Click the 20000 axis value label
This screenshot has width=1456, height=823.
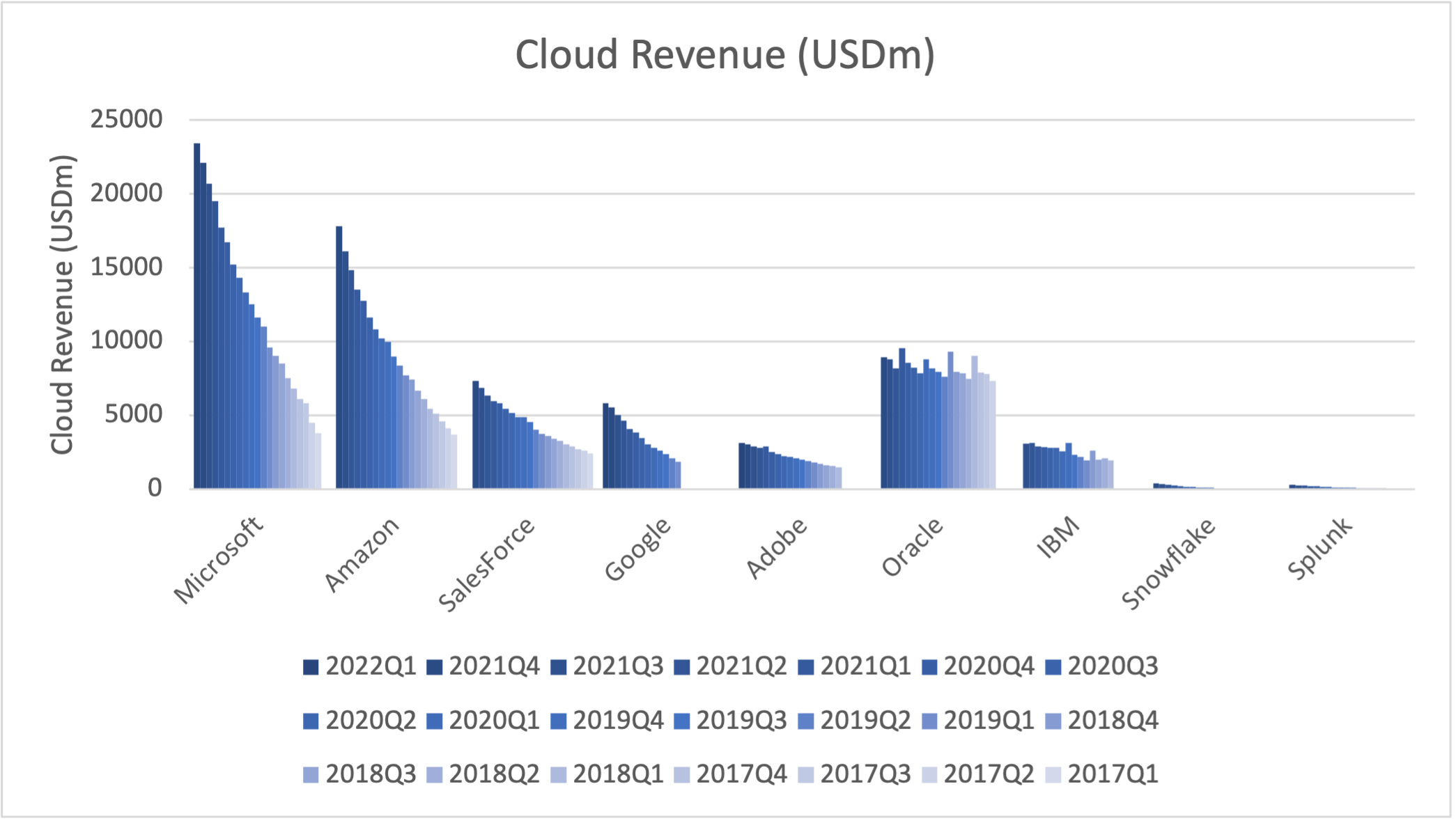pyautogui.click(x=126, y=193)
